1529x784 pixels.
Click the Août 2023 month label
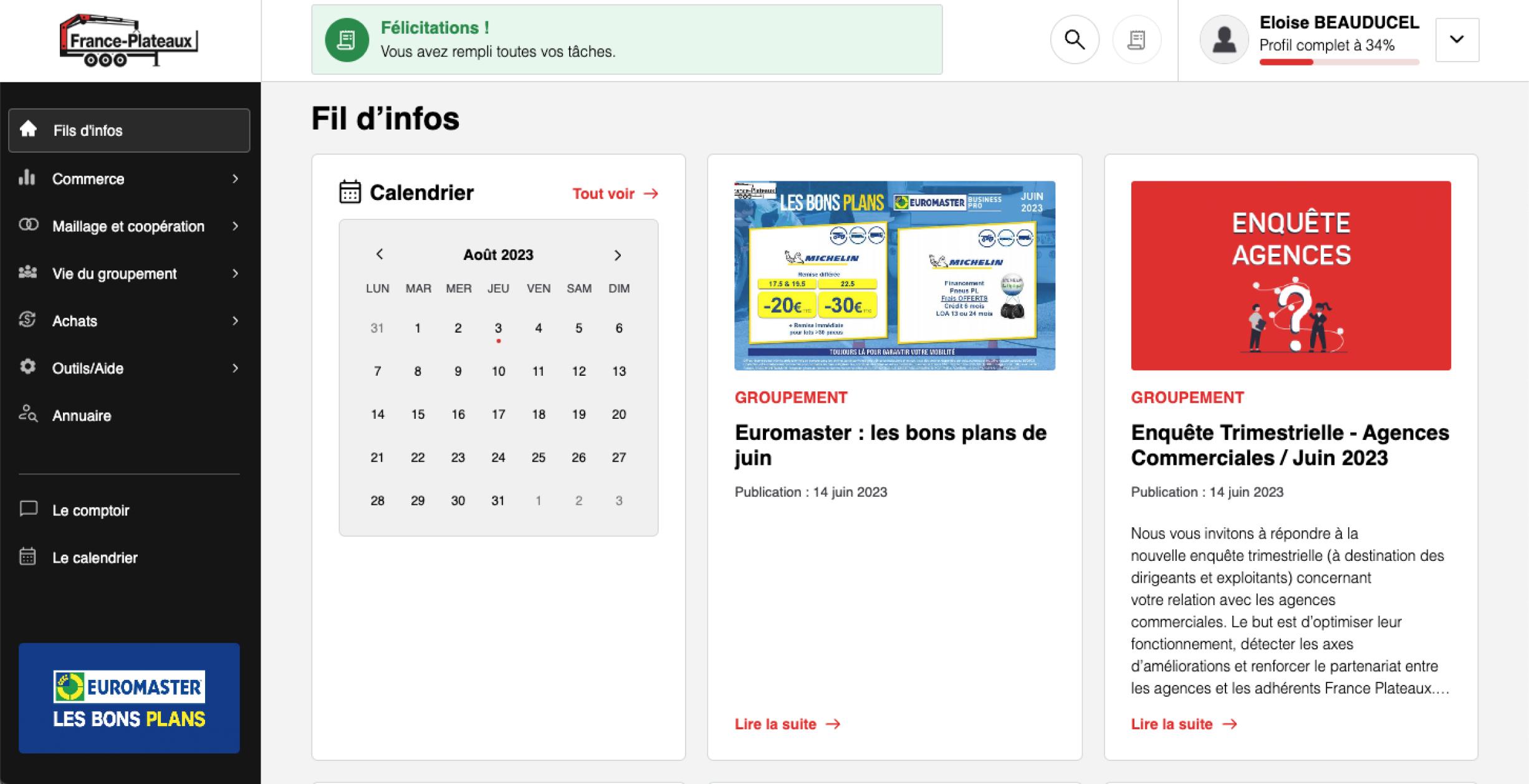click(x=498, y=255)
